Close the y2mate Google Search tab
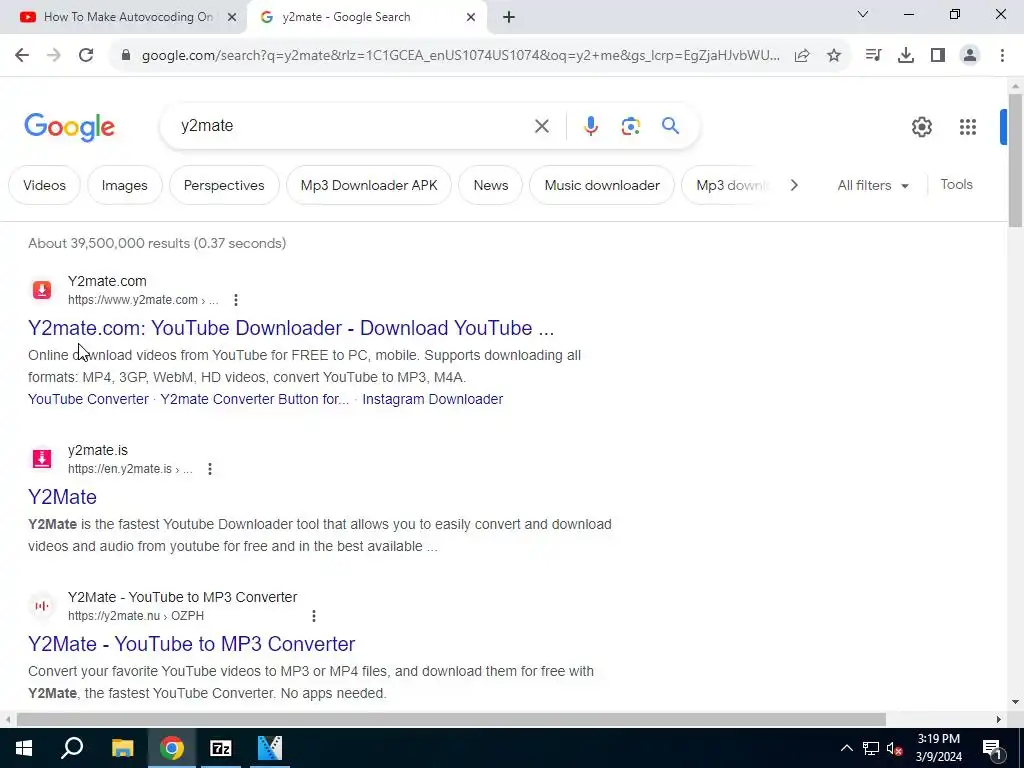 coord(471,18)
